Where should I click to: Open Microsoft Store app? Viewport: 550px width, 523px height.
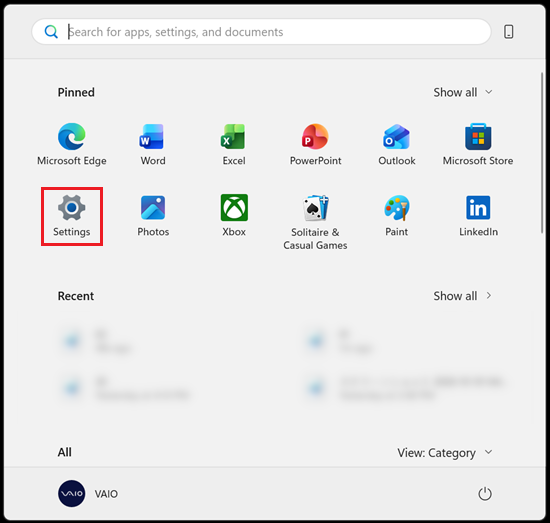coord(478,145)
